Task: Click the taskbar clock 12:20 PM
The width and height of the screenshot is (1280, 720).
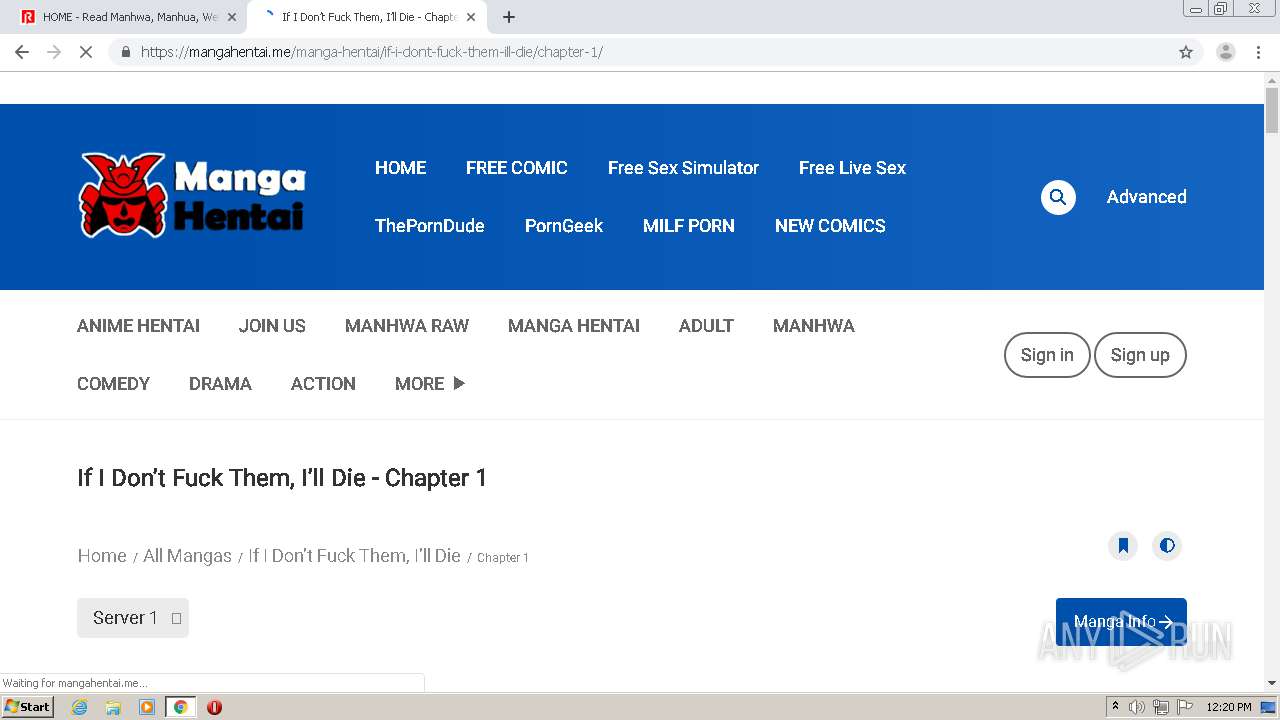Action: pyautogui.click(x=1228, y=707)
